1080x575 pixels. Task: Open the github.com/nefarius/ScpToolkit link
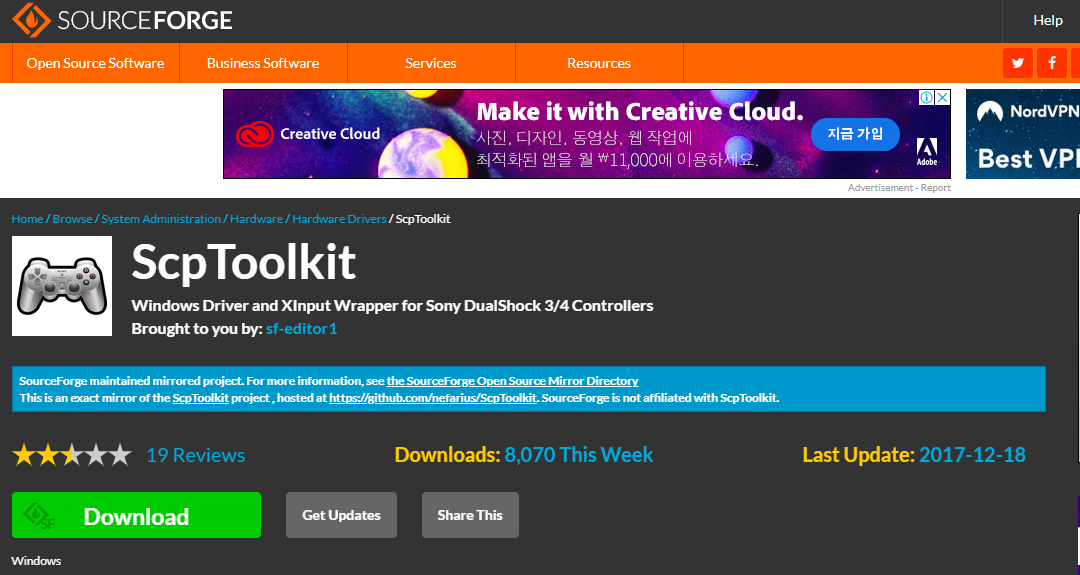click(x=433, y=398)
